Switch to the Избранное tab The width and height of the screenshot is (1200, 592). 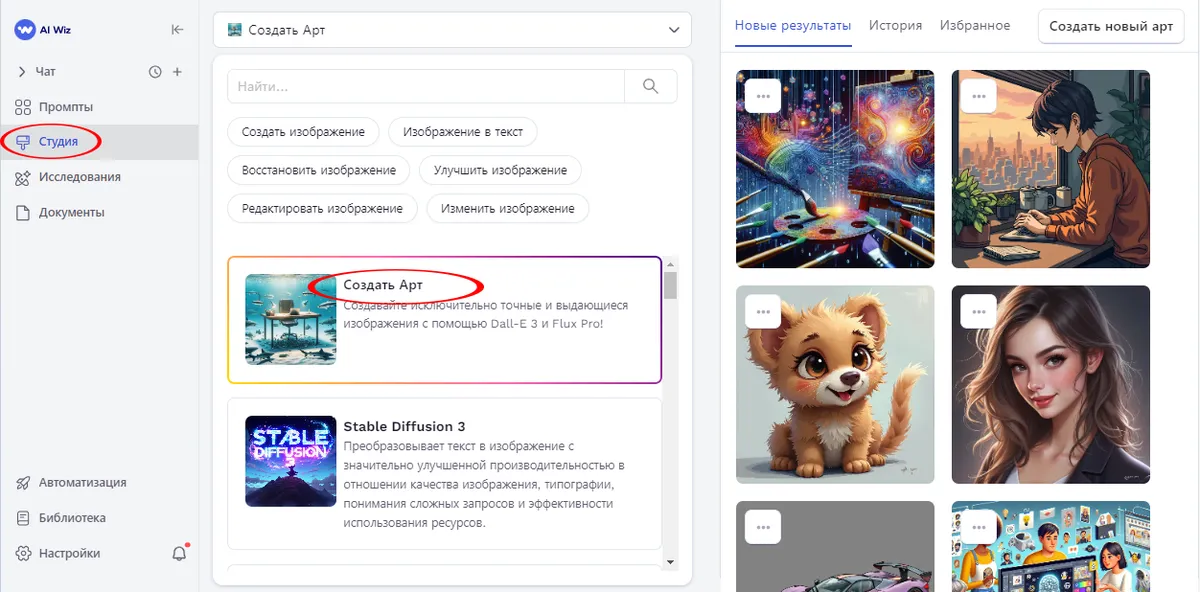point(975,26)
